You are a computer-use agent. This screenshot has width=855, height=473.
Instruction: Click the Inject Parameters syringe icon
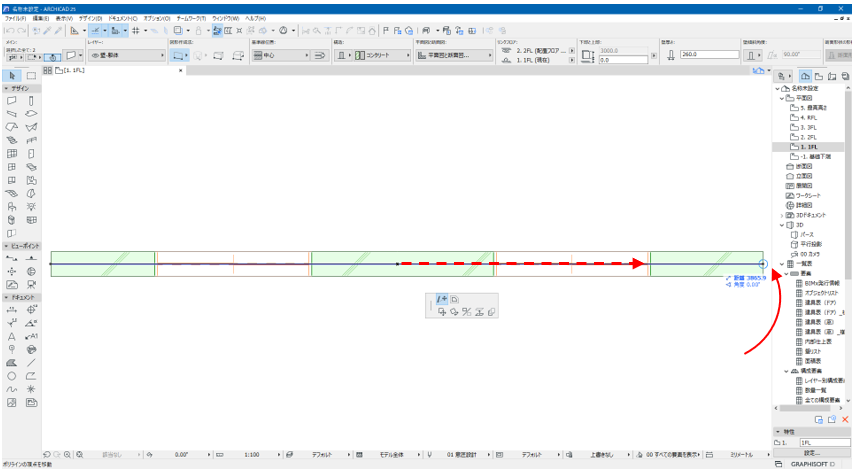coord(58,31)
